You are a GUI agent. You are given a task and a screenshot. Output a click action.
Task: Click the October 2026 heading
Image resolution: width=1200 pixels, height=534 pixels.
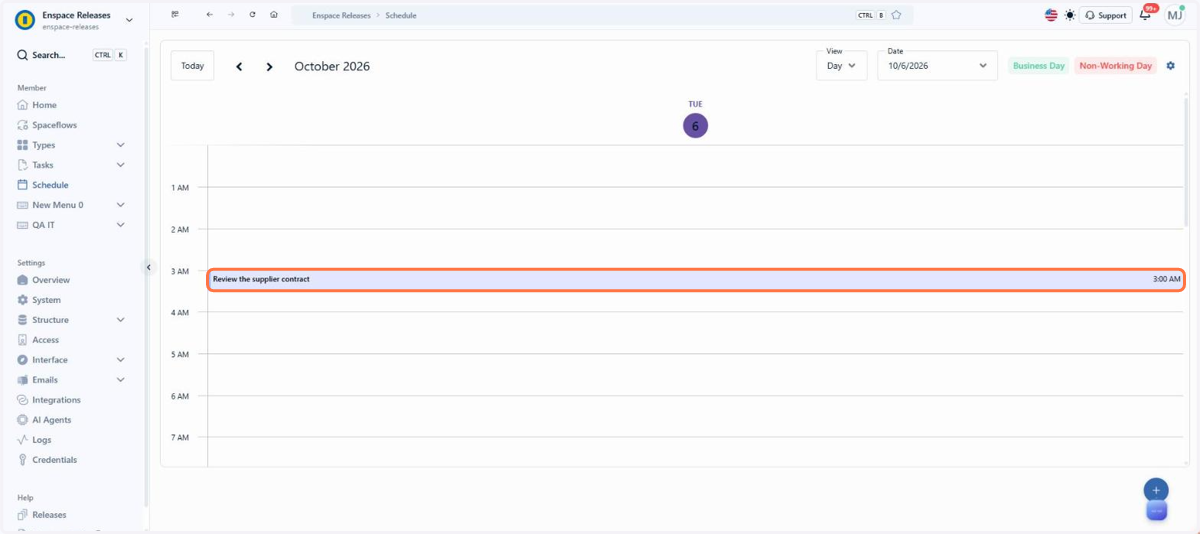tap(332, 67)
